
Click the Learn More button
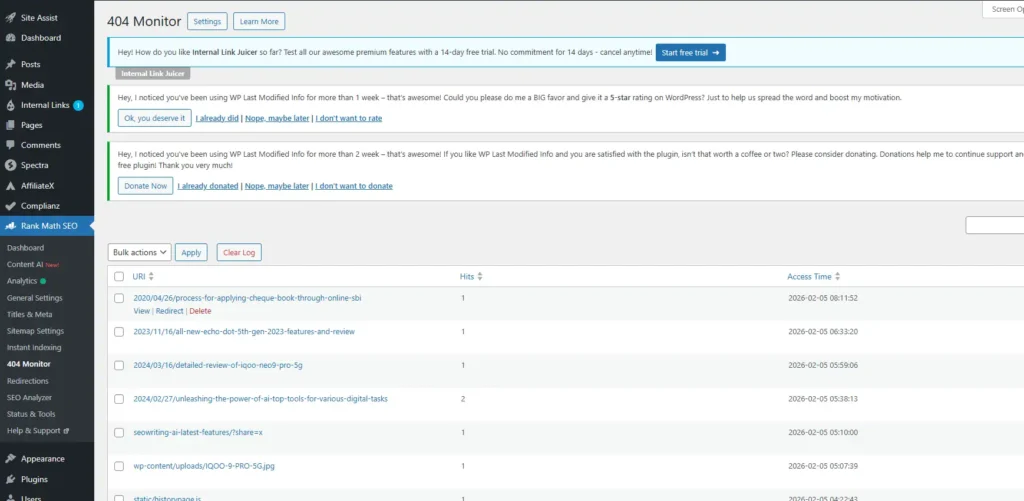coord(259,22)
